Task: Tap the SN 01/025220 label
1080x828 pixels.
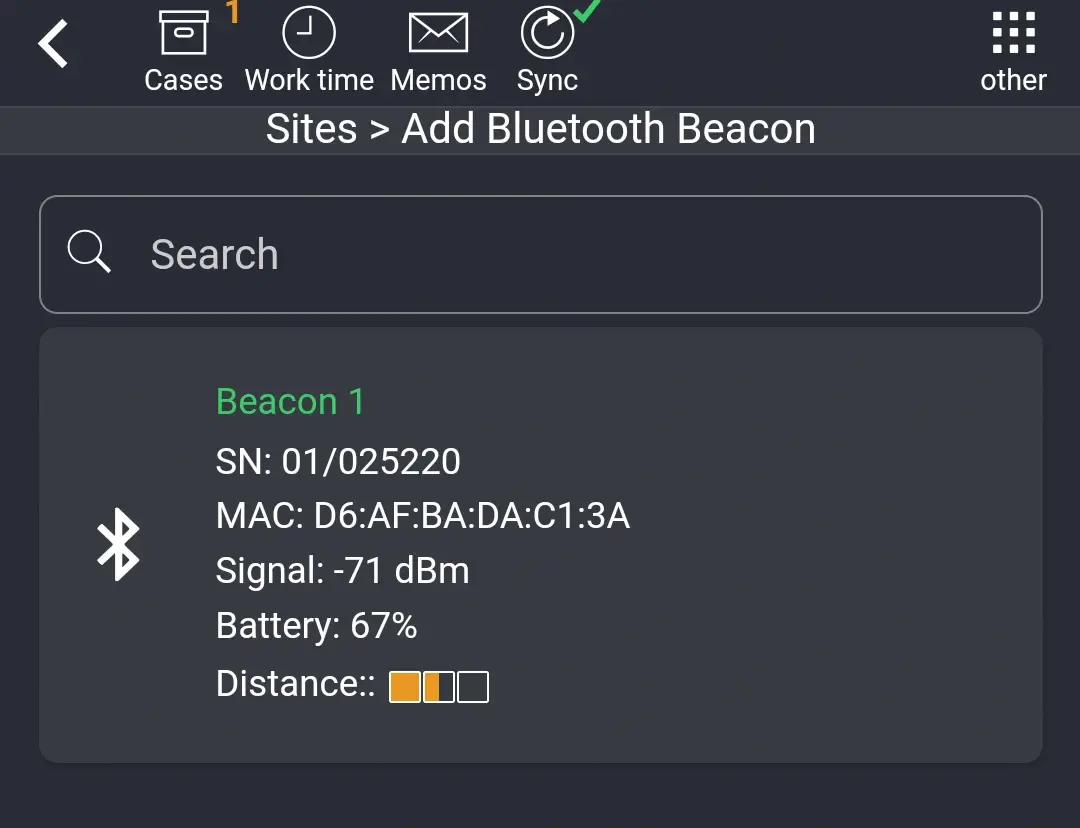Action: pos(338,461)
